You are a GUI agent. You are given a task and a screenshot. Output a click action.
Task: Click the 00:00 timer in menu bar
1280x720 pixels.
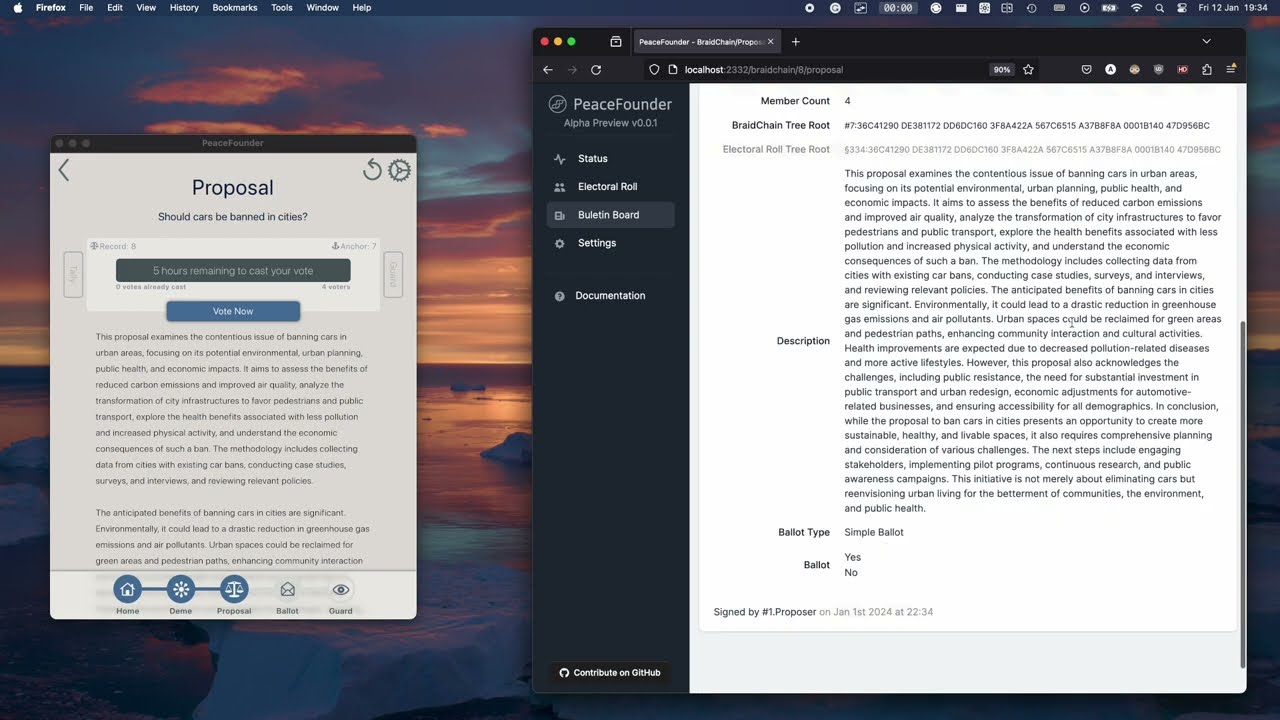(898, 7)
